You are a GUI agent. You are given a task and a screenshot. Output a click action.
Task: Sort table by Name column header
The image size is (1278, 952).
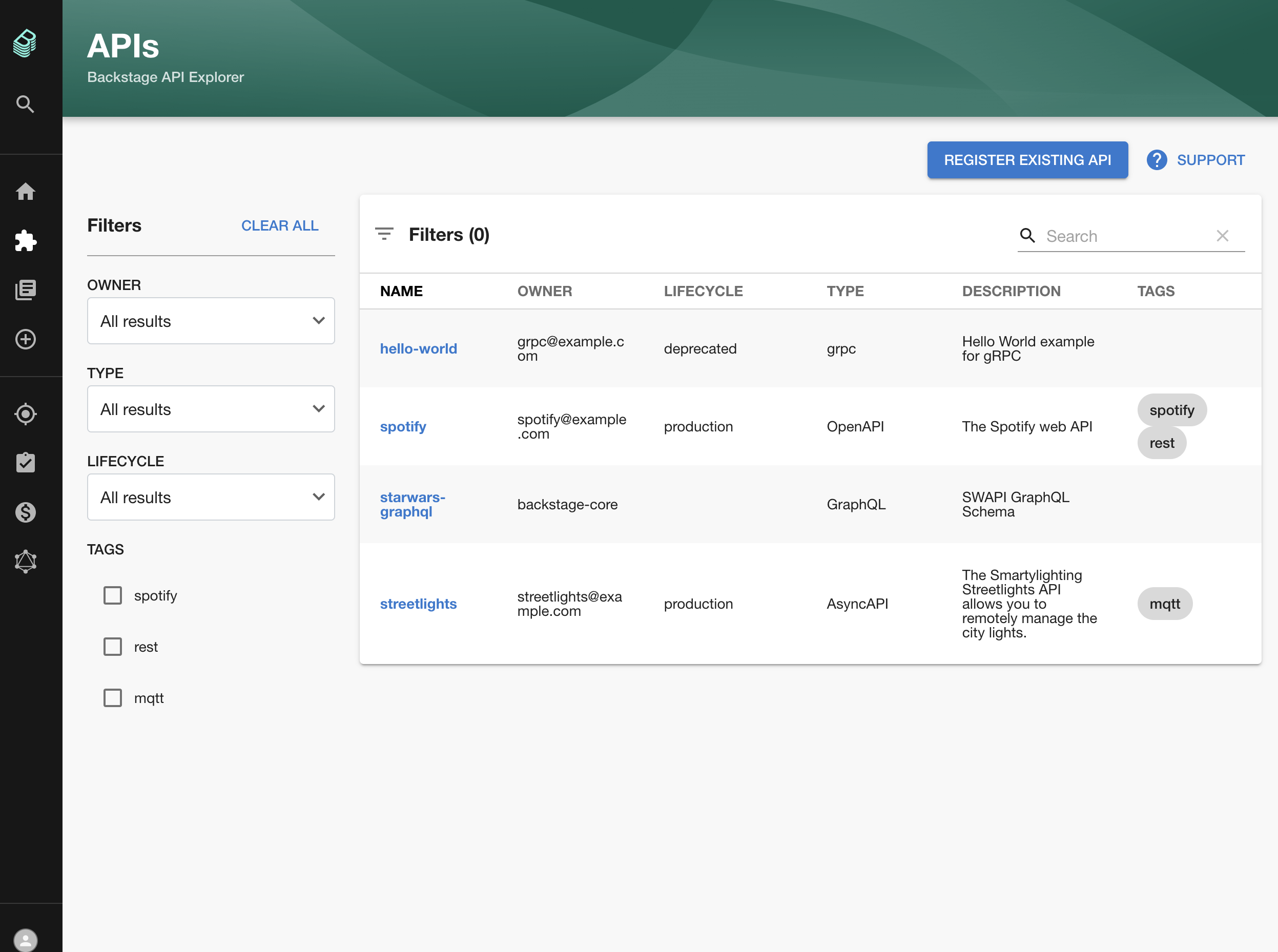click(401, 291)
